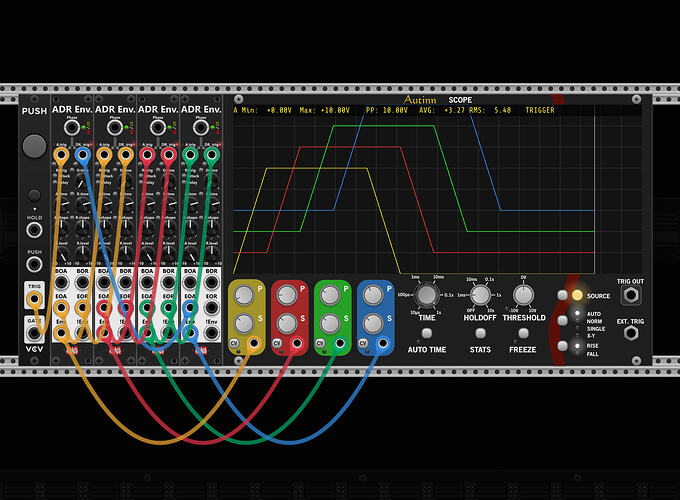Toggle the blue channel CV button
The width and height of the screenshot is (680, 500).
click(363, 343)
